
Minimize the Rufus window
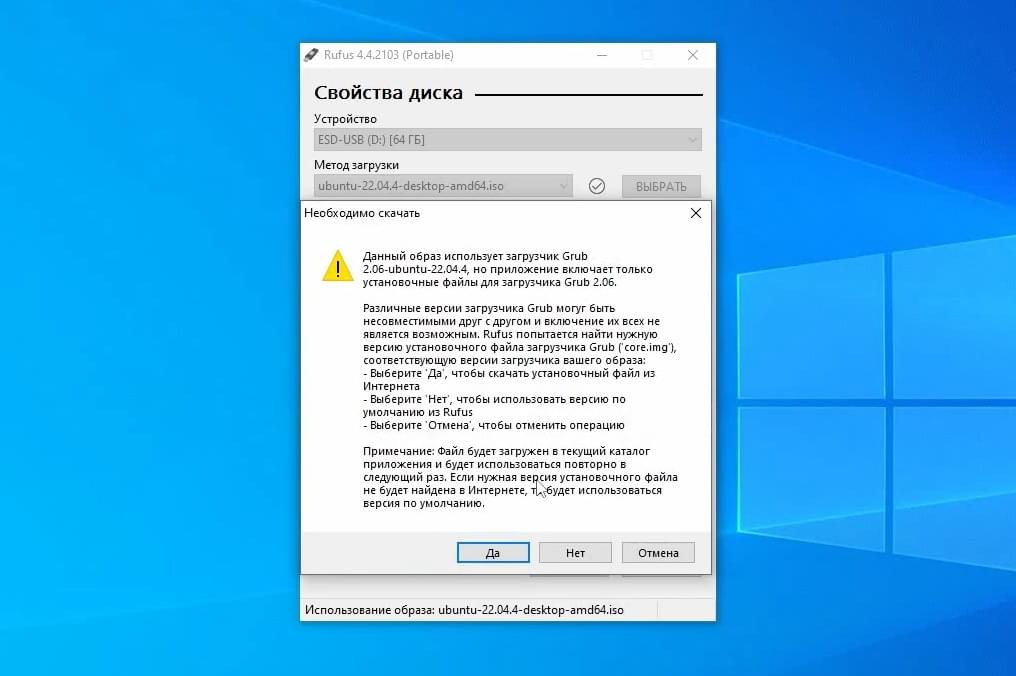pyautogui.click(x=602, y=55)
